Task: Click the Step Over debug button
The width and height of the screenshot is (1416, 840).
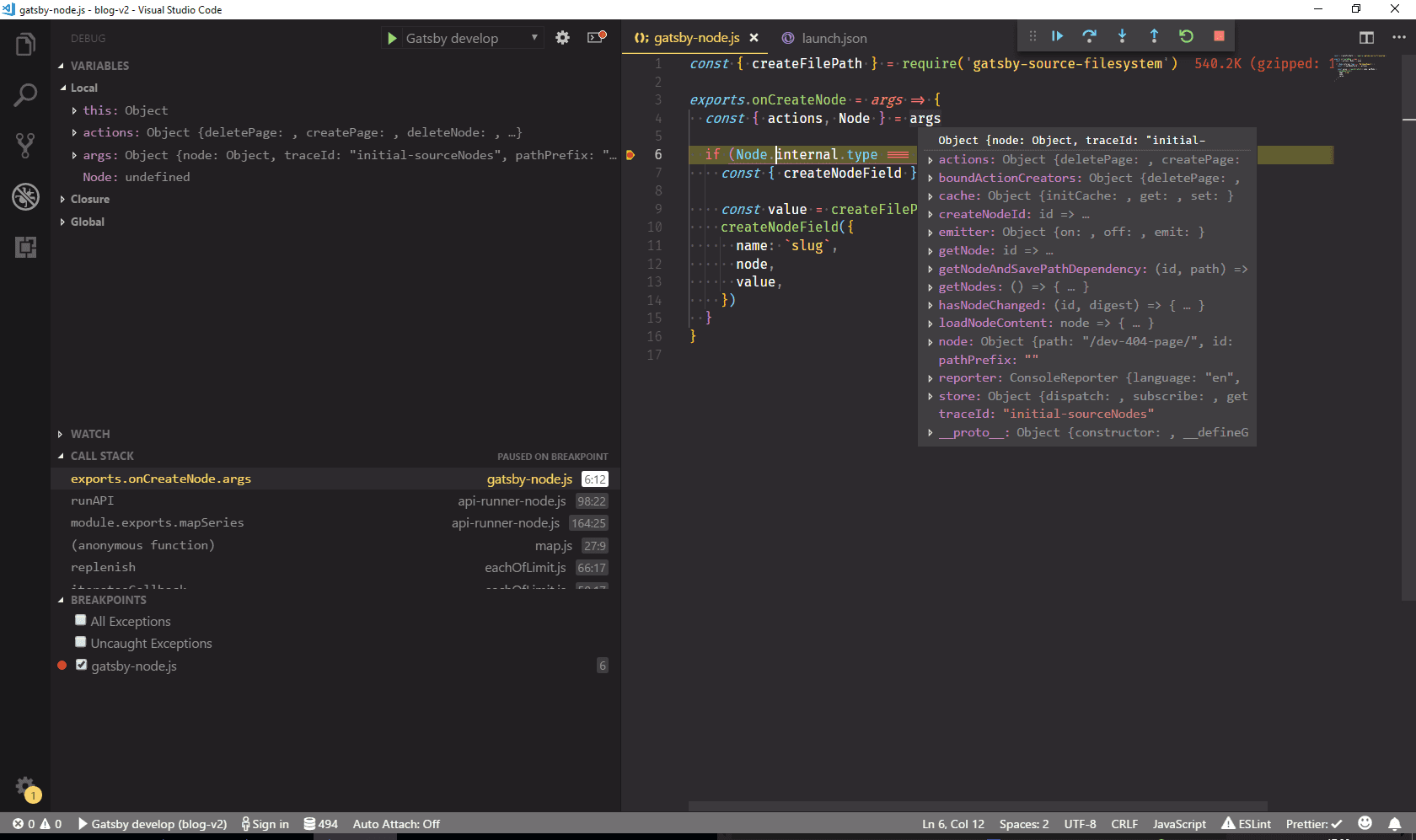Action: 1089,36
